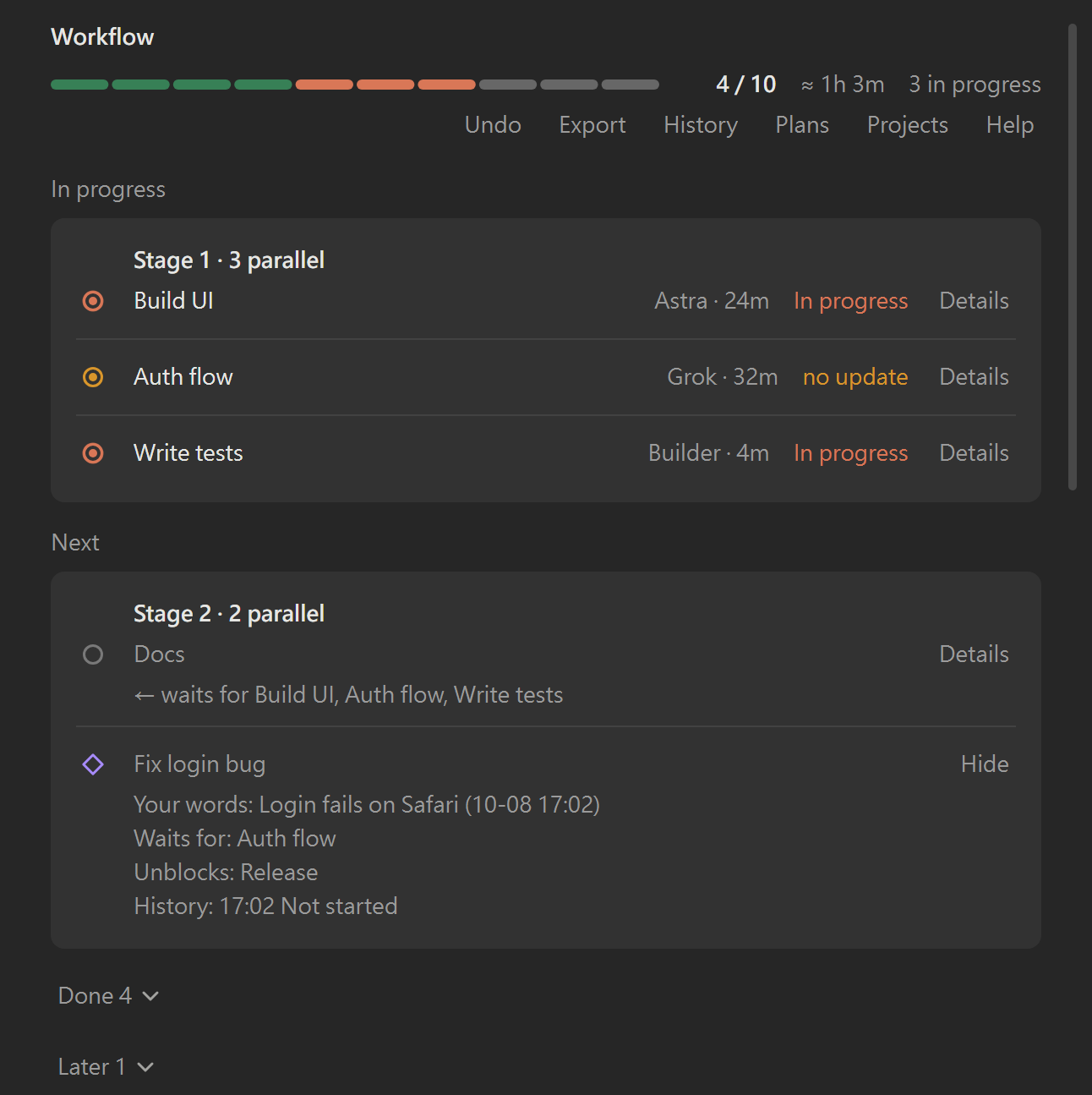Click the first green progress bar segment
This screenshot has width=1092, height=1095.
79,85
